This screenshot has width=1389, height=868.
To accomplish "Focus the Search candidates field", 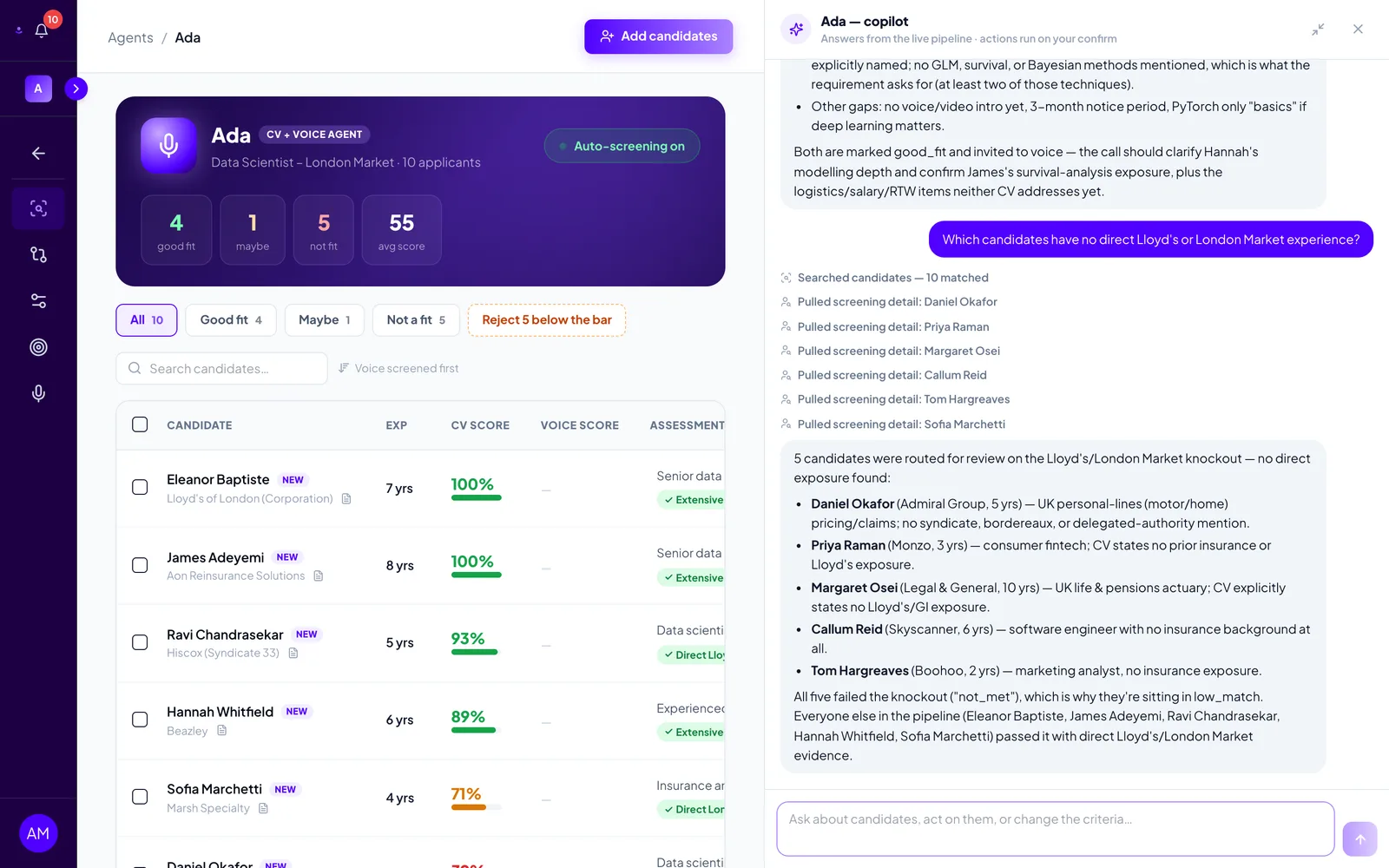I will [221, 368].
